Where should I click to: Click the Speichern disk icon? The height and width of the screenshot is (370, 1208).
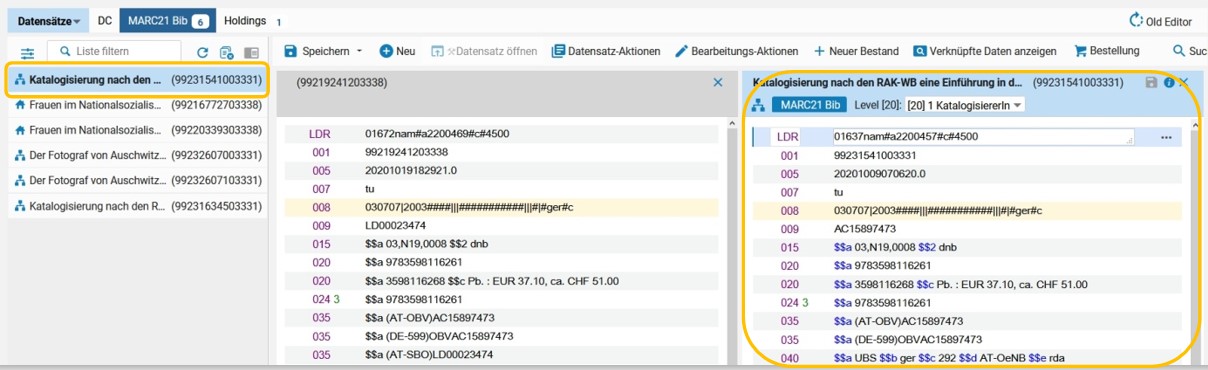(x=291, y=51)
